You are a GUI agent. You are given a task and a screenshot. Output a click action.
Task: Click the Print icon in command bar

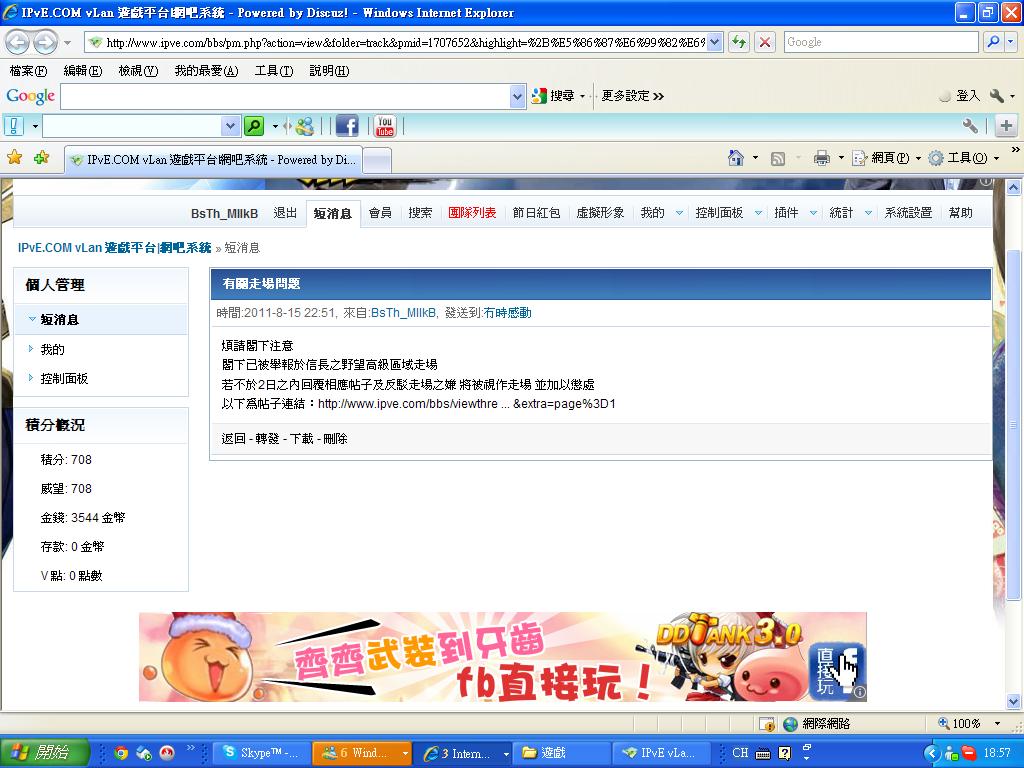[822, 158]
